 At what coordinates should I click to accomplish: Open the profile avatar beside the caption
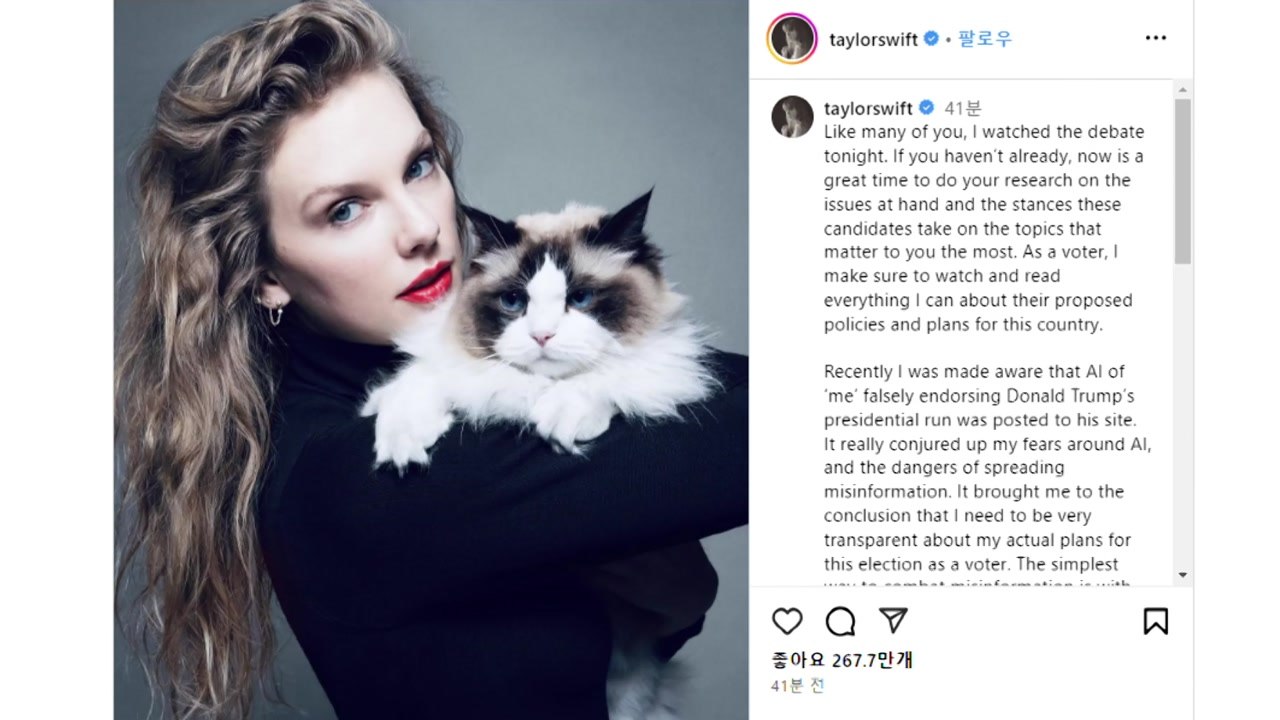[x=792, y=116]
